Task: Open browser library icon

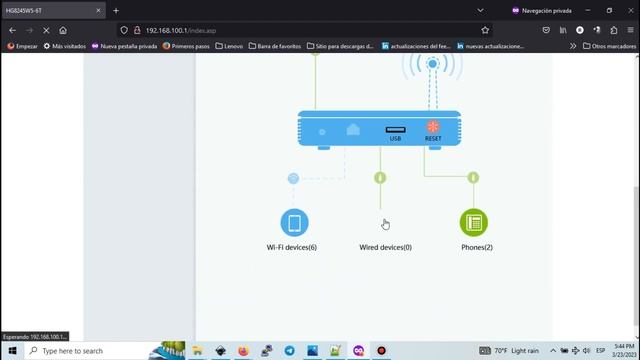Action: [x=563, y=30]
